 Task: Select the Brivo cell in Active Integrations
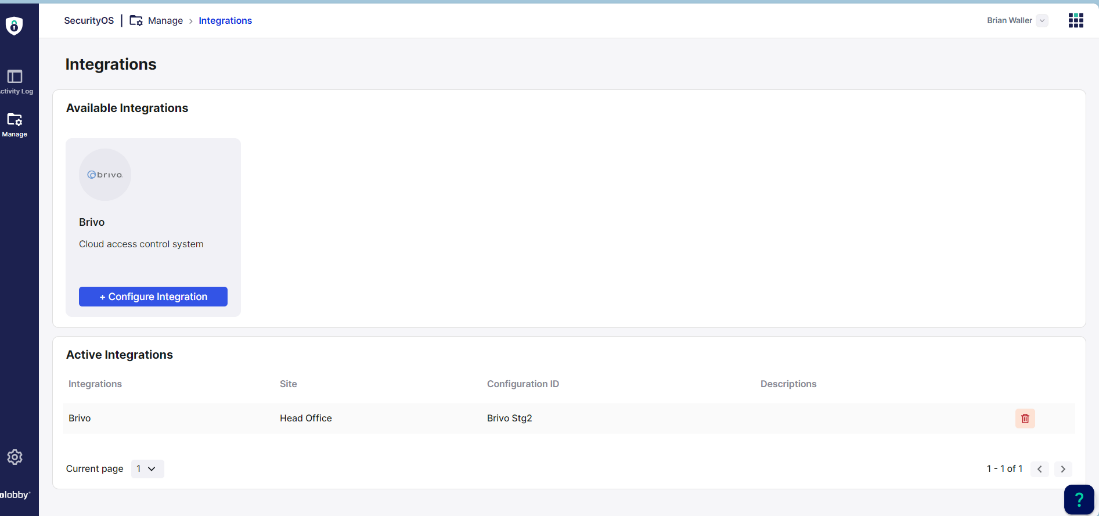tap(80, 419)
